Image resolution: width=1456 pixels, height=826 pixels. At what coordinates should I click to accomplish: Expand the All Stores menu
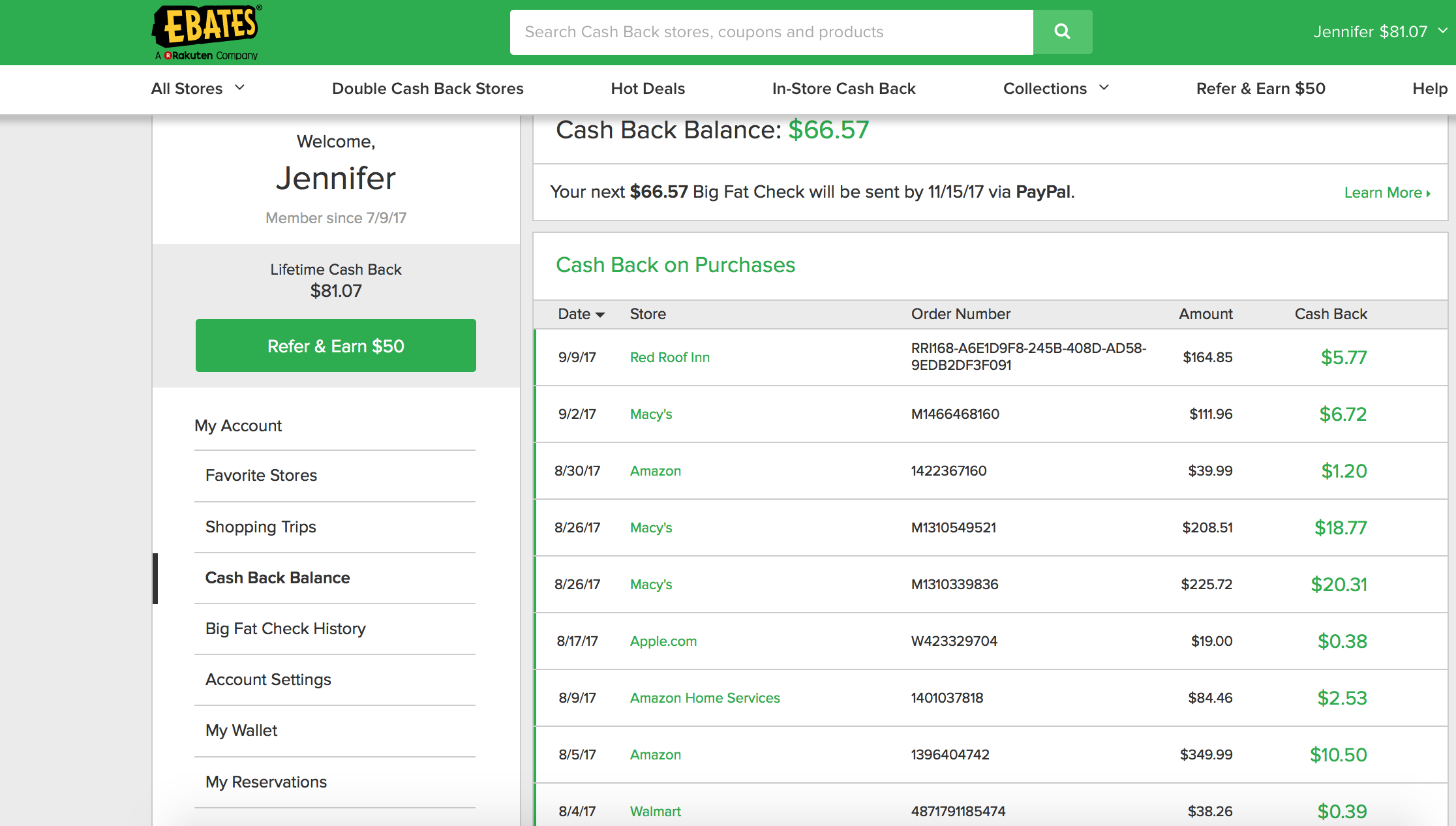(x=198, y=89)
